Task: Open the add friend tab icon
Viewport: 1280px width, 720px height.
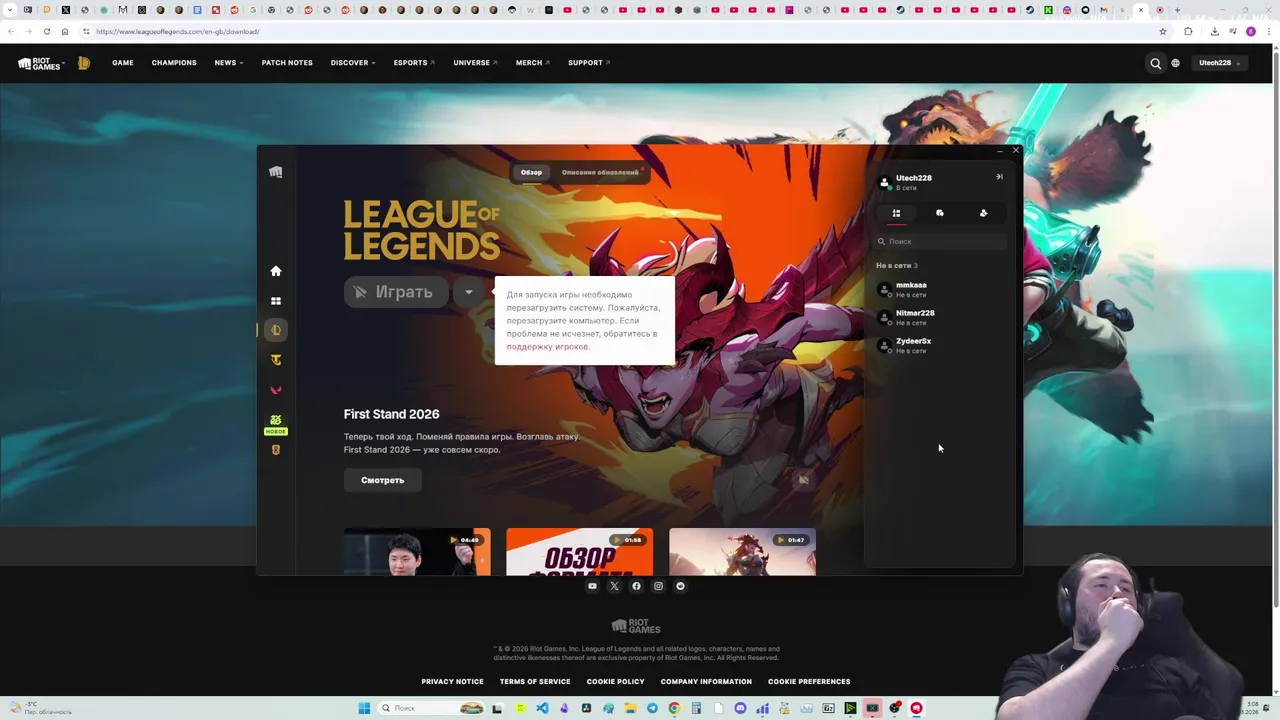Action: pyautogui.click(x=984, y=213)
